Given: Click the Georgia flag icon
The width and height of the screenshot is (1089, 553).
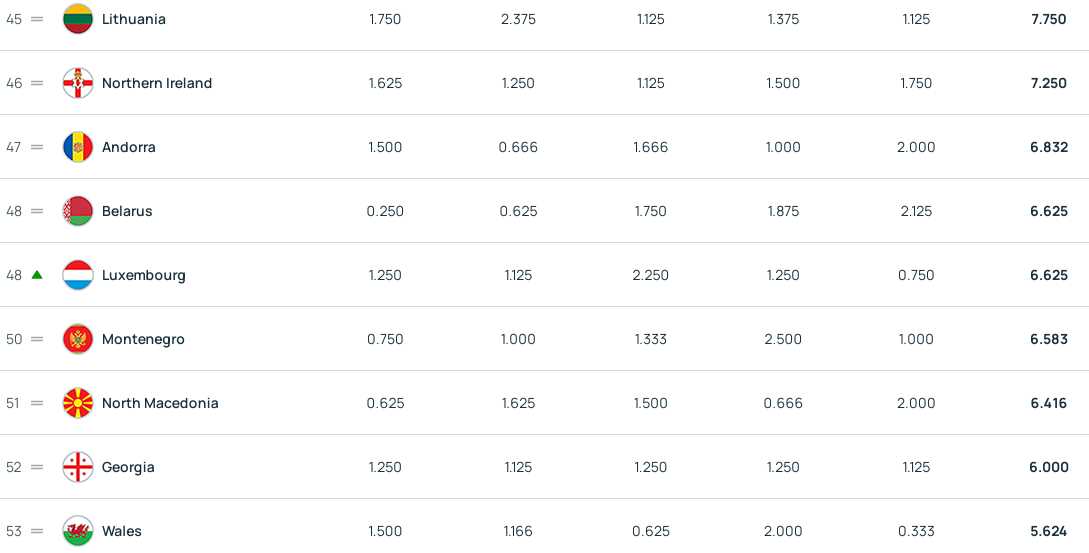Looking at the screenshot, I should pos(78,467).
